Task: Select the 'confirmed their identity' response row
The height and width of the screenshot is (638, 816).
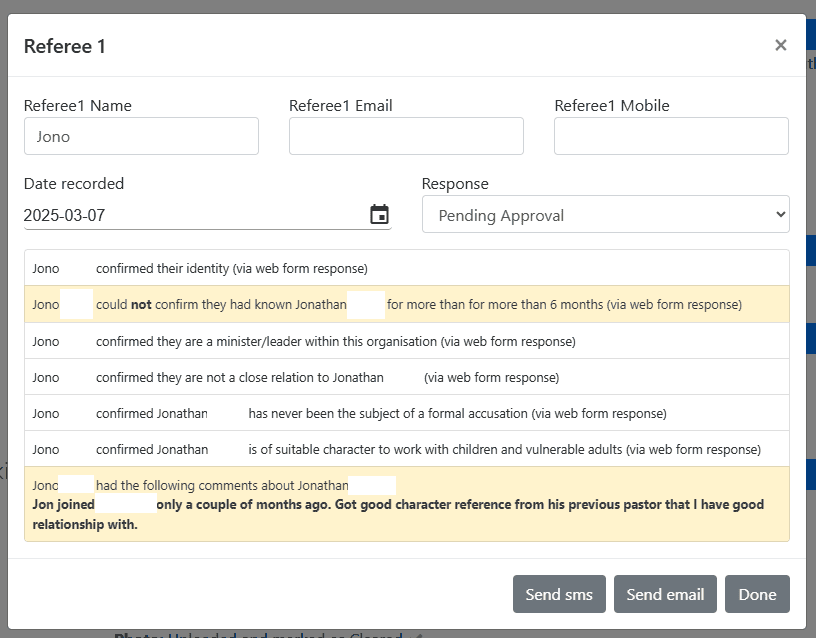Action: pos(406,268)
